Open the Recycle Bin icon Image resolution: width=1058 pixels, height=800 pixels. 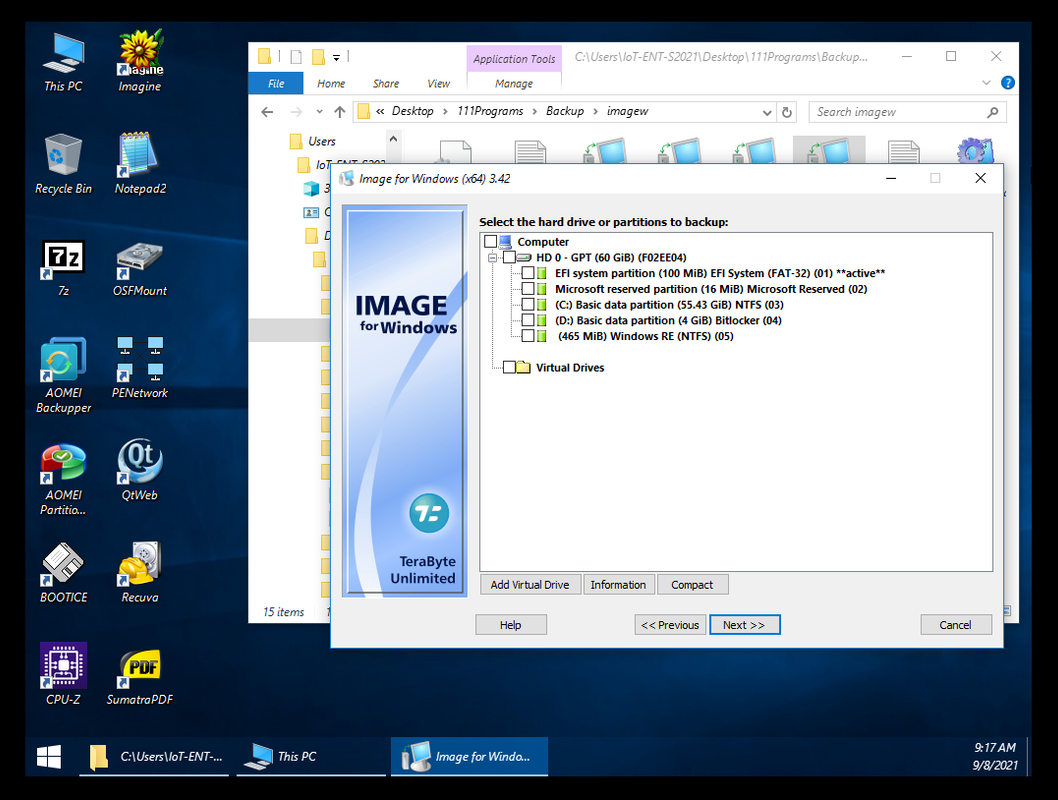[x=63, y=164]
